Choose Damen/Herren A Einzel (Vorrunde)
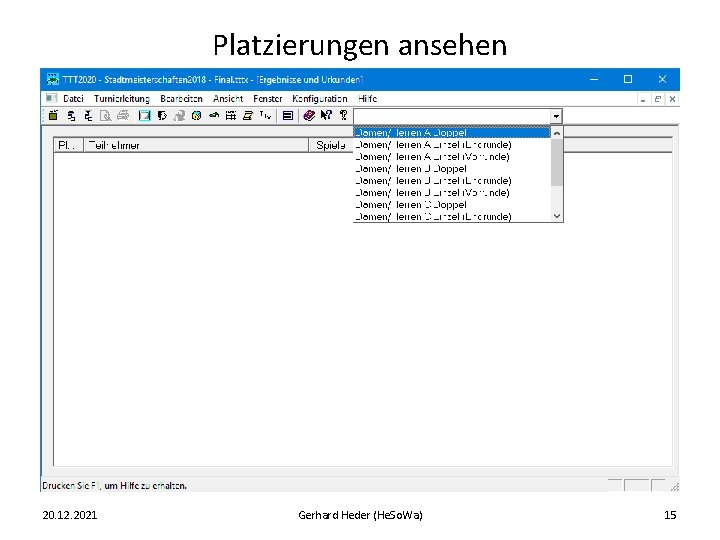720x540 pixels. coord(452,157)
